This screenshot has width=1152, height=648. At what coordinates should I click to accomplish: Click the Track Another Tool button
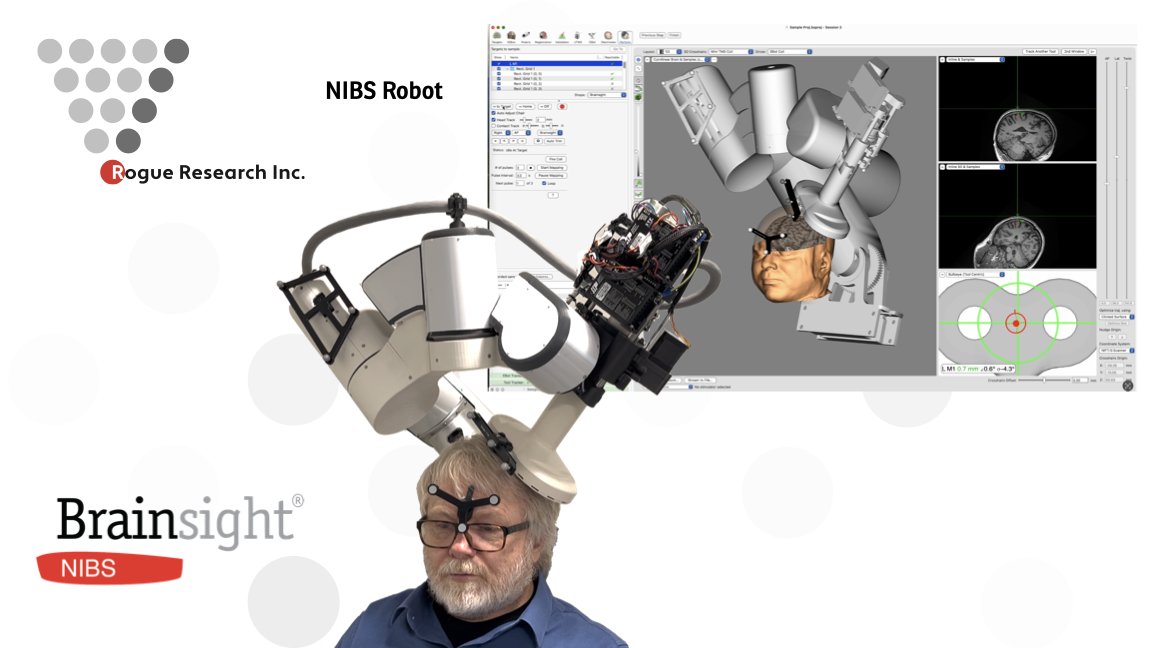pos(1039,51)
